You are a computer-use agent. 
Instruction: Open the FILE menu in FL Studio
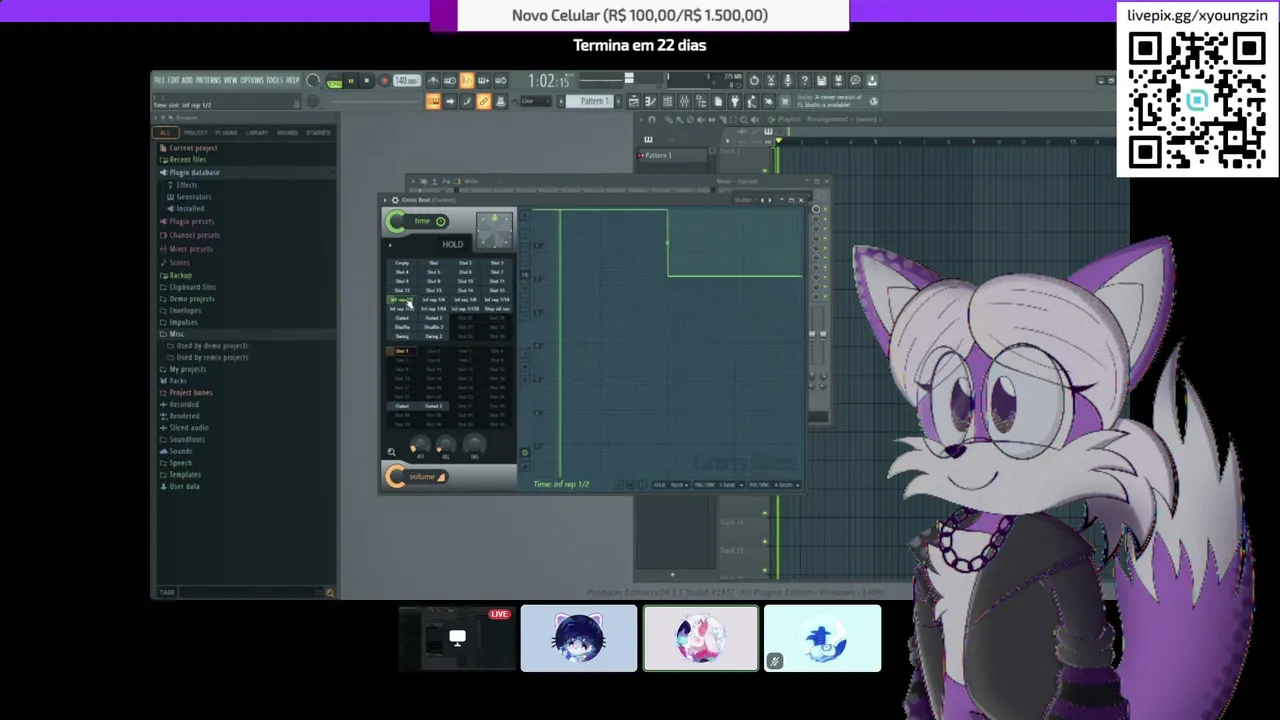(x=159, y=80)
